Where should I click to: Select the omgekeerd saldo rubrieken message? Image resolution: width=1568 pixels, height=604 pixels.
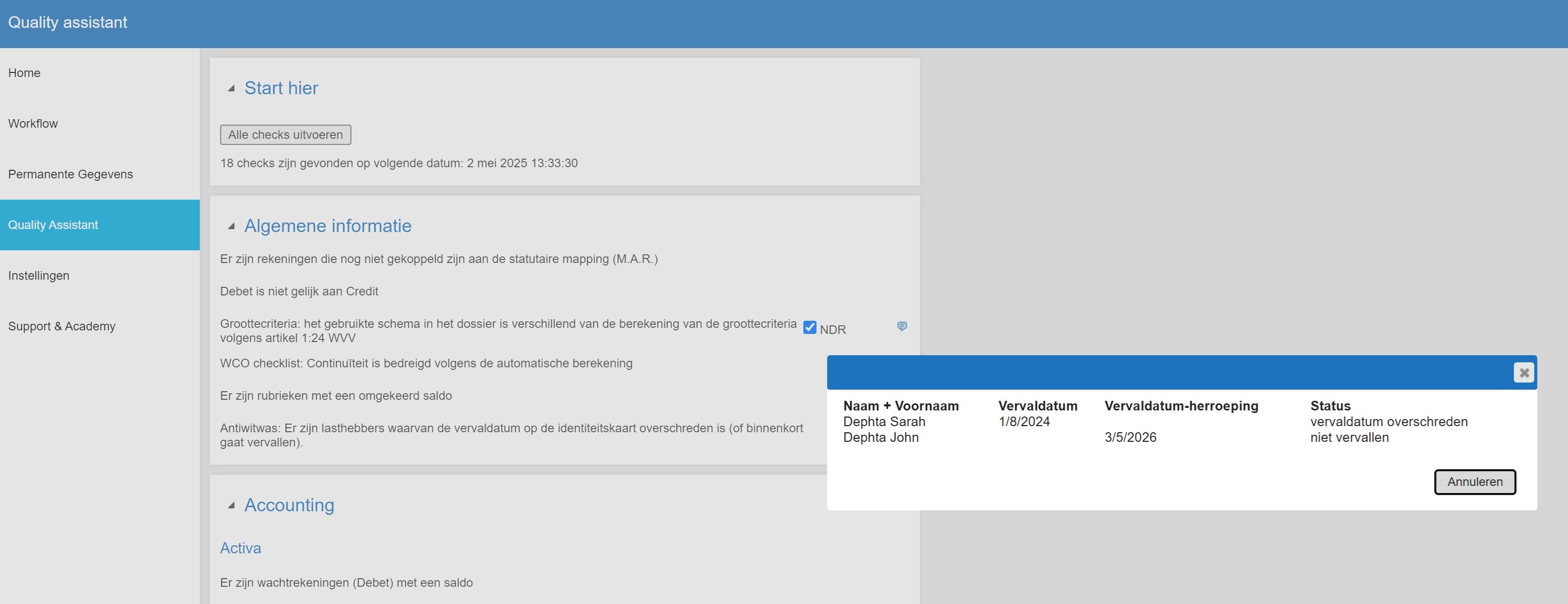pos(336,396)
